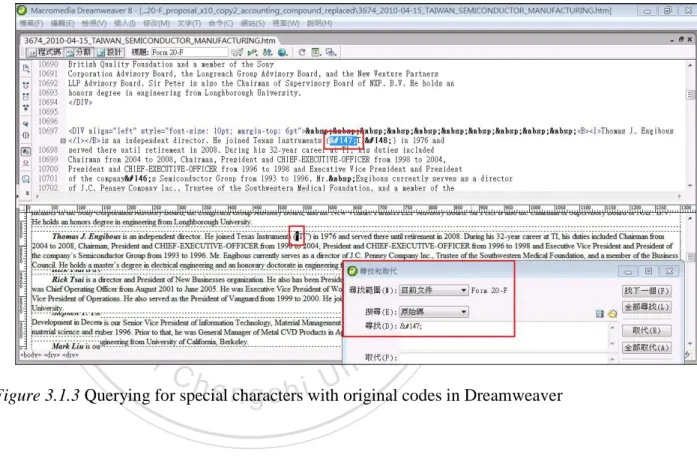Click the find field scroll up arrow

point(613,328)
